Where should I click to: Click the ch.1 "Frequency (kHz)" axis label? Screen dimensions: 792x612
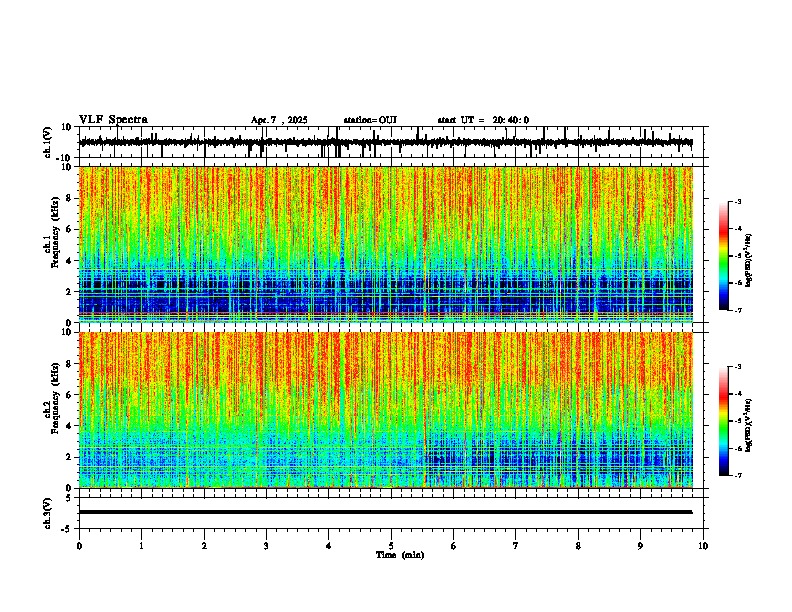[55, 233]
